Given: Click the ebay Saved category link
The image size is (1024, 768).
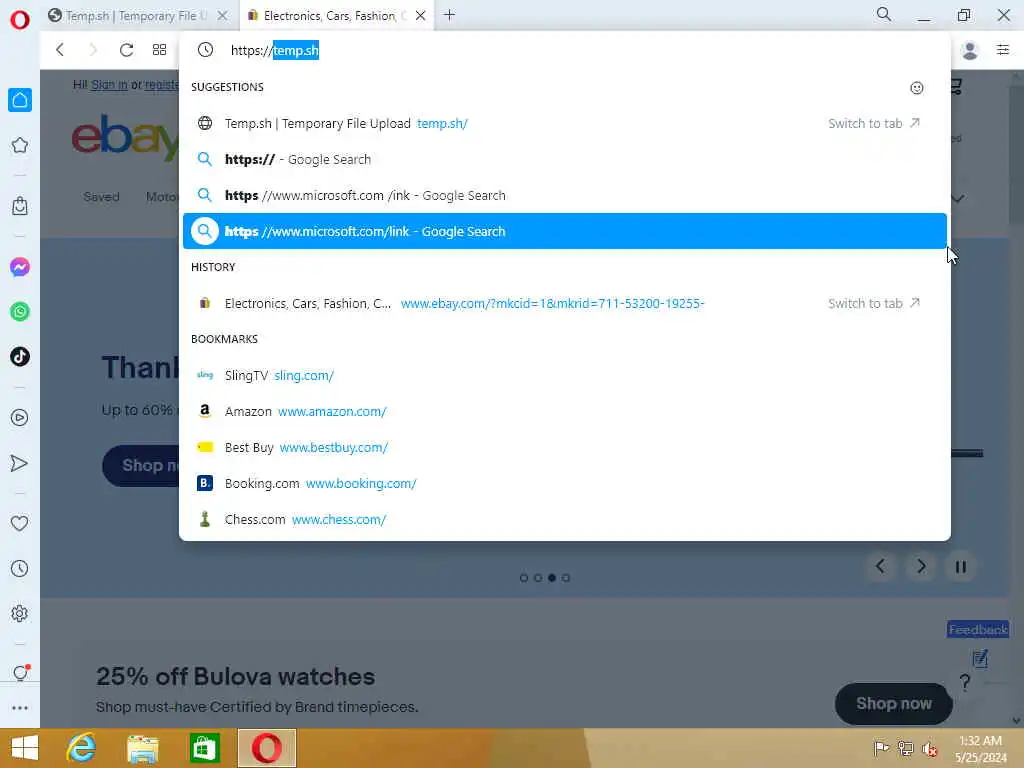Looking at the screenshot, I should pyautogui.click(x=101, y=197).
